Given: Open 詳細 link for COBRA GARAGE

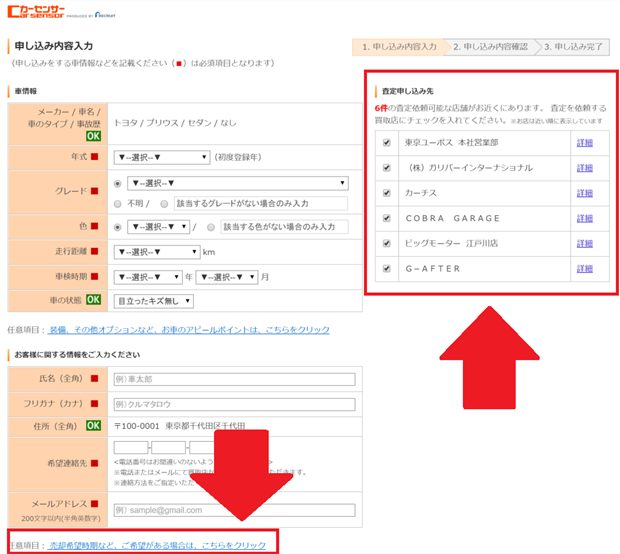Looking at the screenshot, I should pyautogui.click(x=584, y=218).
